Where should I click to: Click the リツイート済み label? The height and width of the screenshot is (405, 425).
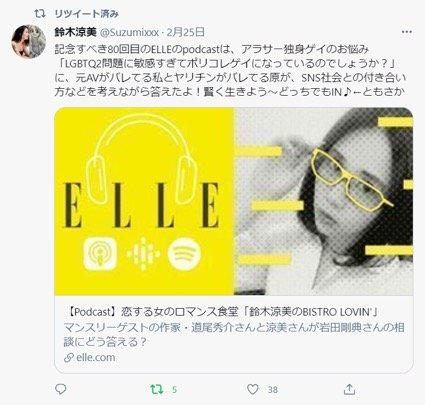(x=86, y=14)
